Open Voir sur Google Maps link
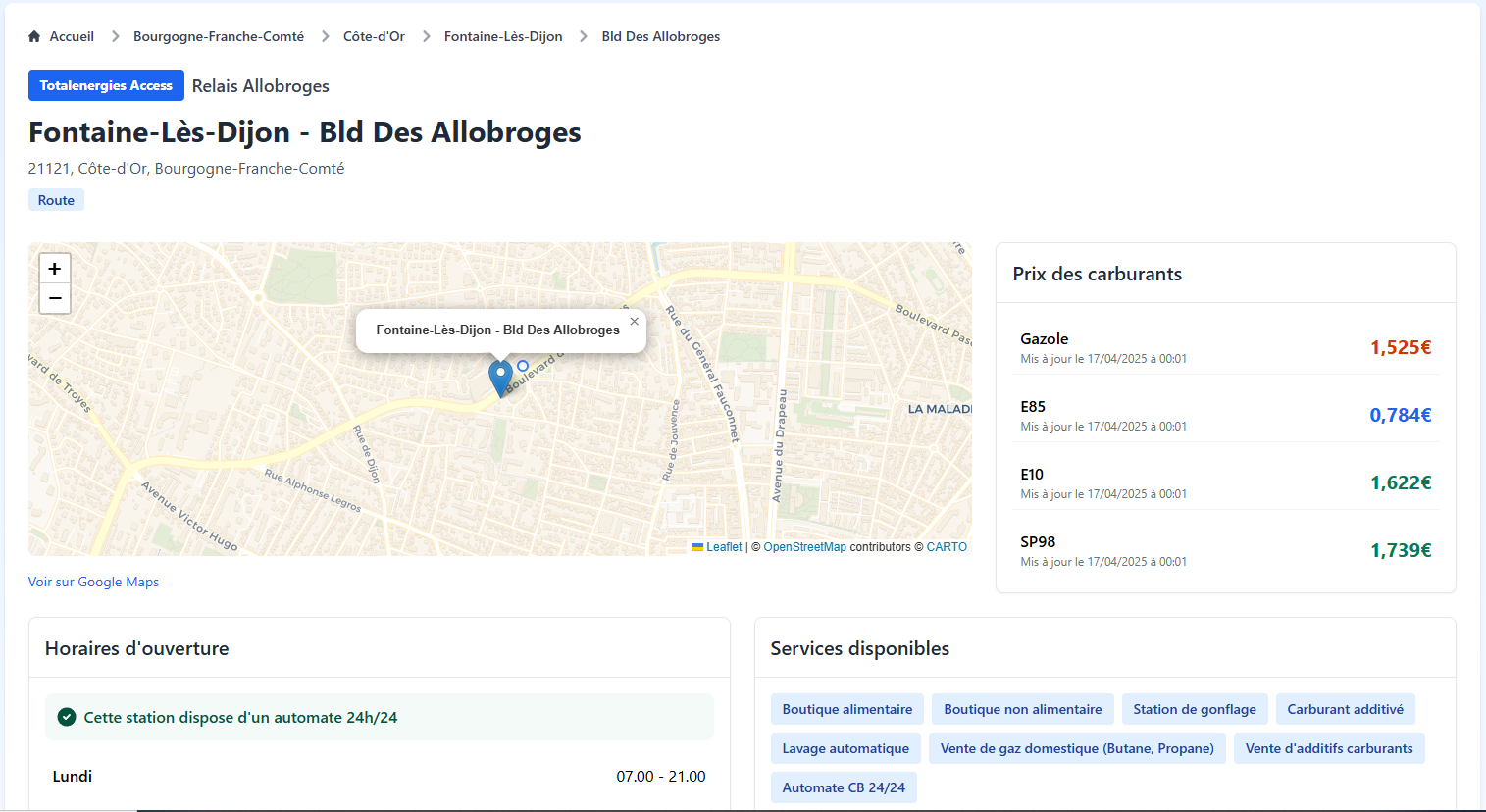Viewport: 1486px width, 812px height. click(x=93, y=582)
